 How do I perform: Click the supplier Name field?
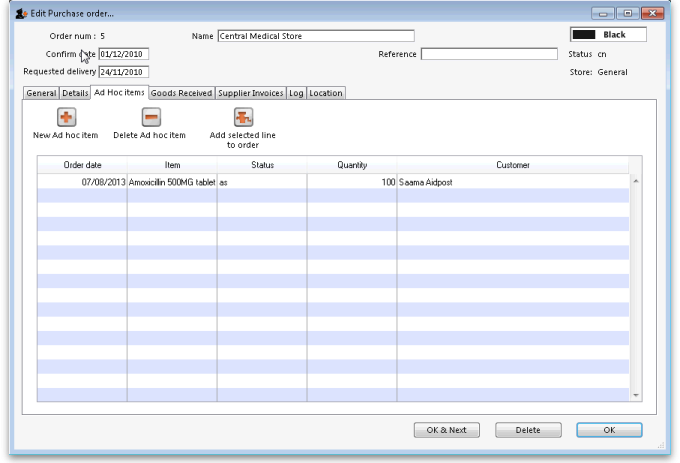tap(315, 36)
